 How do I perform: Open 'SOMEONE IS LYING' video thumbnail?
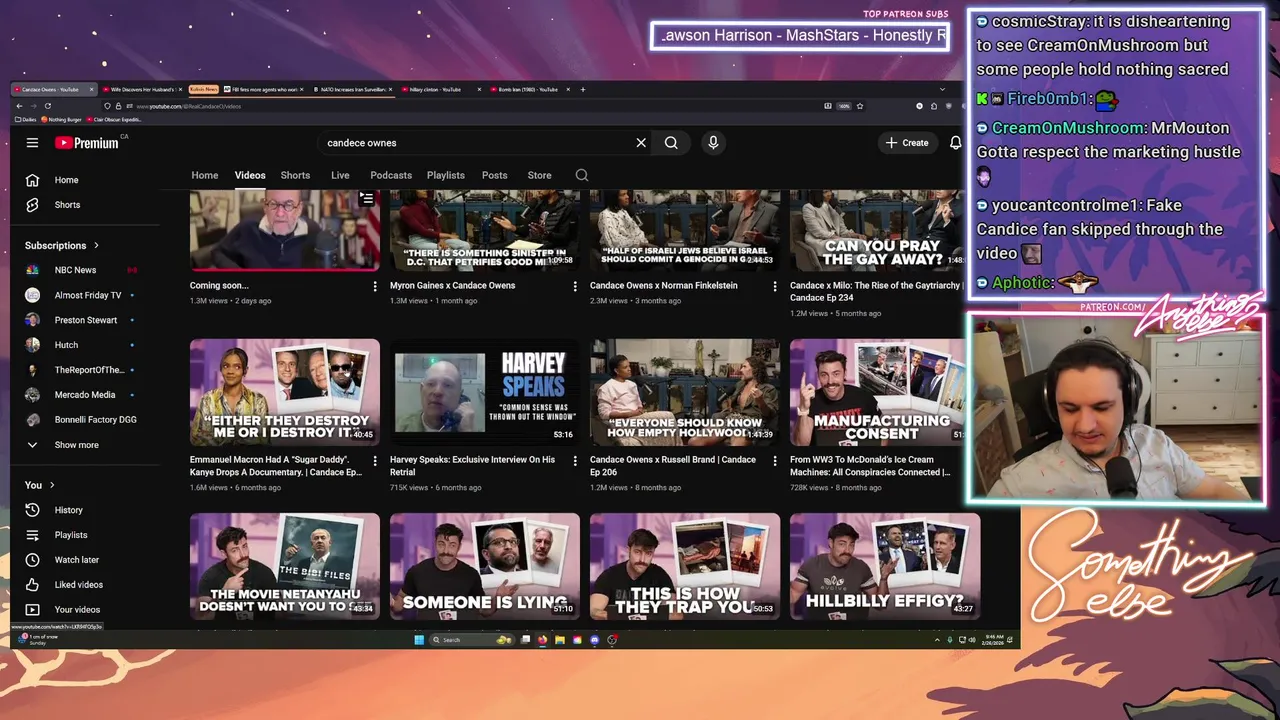tap(485, 566)
